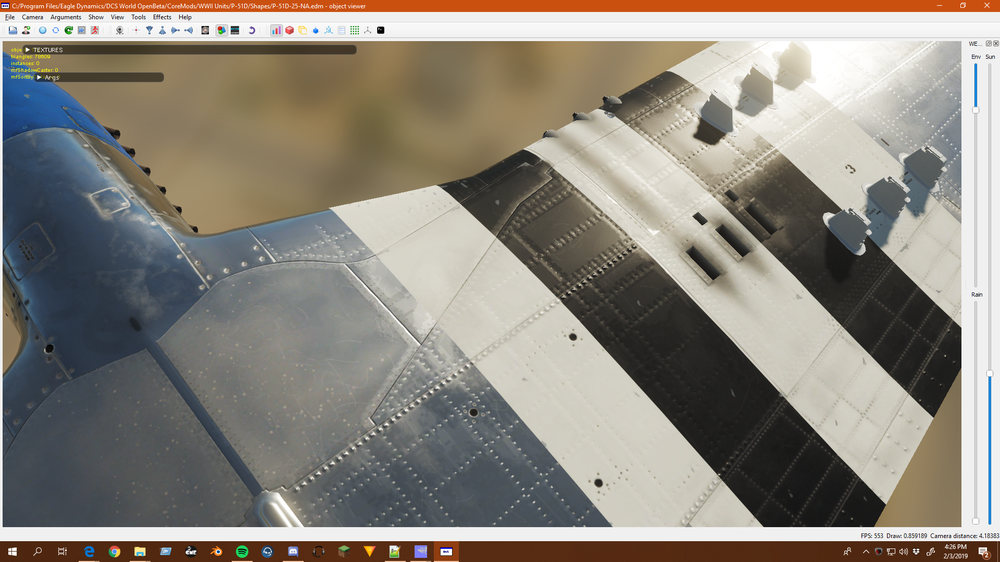Click the triangles: 78909 overlay text

31,57
